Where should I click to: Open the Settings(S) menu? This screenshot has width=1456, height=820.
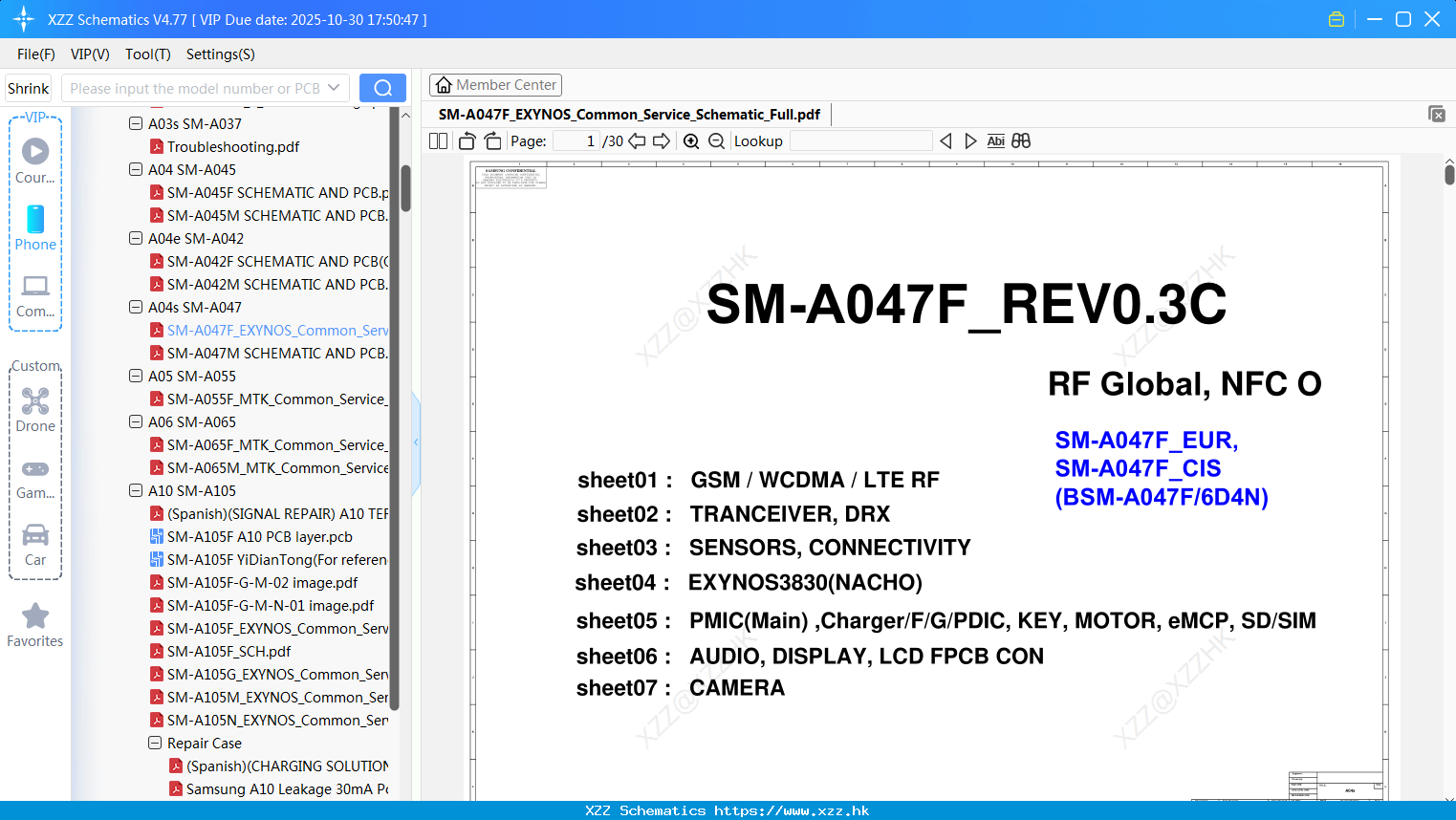pos(221,54)
